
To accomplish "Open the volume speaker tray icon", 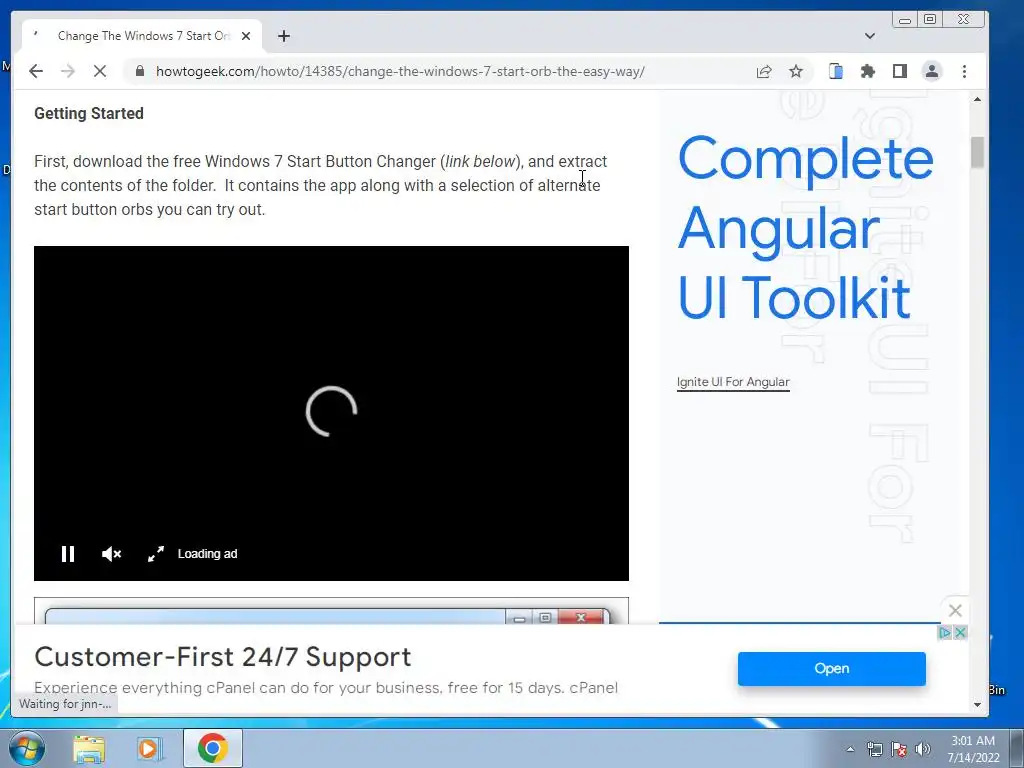I will pyautogui.click(x=923, y=750).
